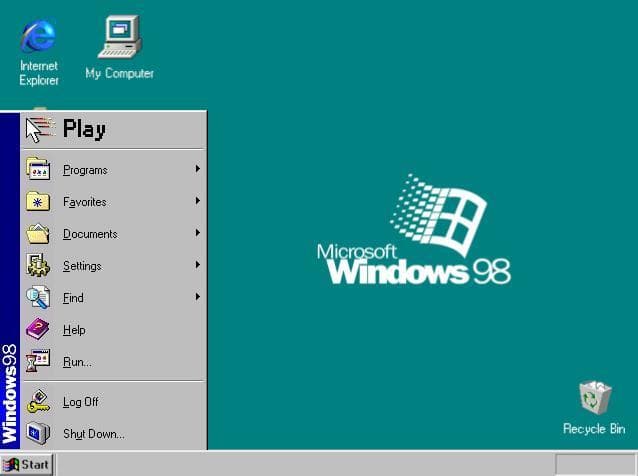
Task: Click the Recycle Bin label text
Action: 594,429
